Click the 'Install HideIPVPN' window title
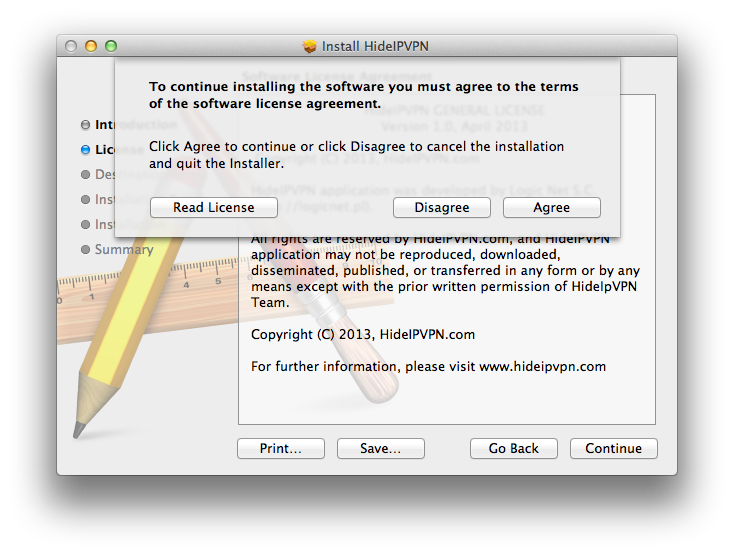734x554 pixels. pyautogui.click(x=375, y=46)
